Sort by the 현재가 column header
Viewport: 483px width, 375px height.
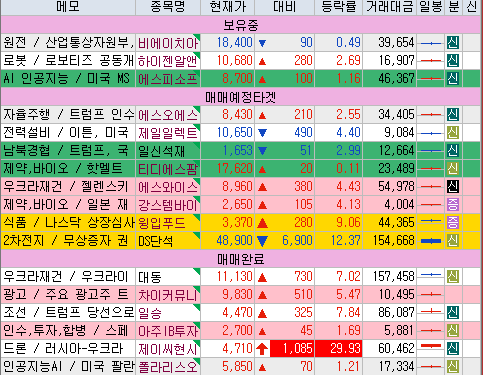[228, 7]
